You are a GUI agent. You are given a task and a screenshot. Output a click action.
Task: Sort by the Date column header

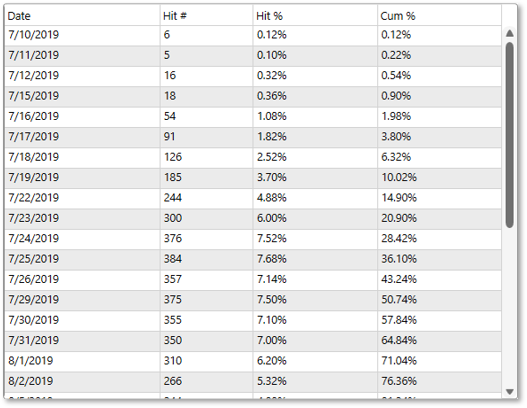pos(82,16)
